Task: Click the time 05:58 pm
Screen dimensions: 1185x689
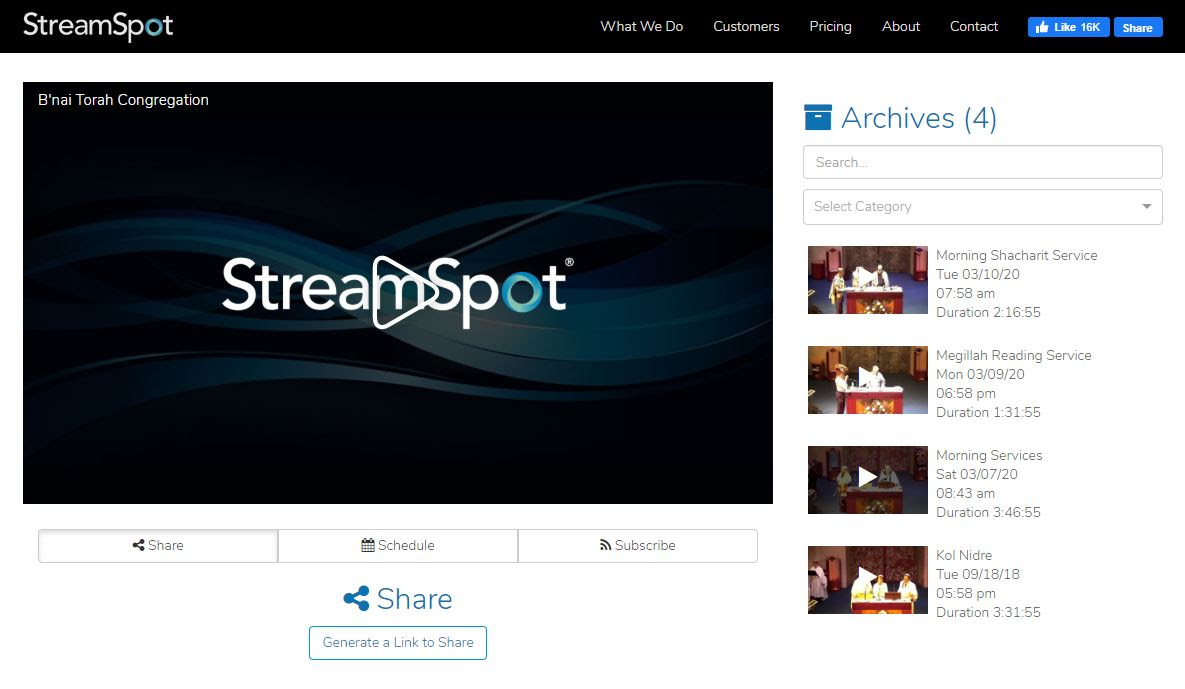Action: (966, 594)
